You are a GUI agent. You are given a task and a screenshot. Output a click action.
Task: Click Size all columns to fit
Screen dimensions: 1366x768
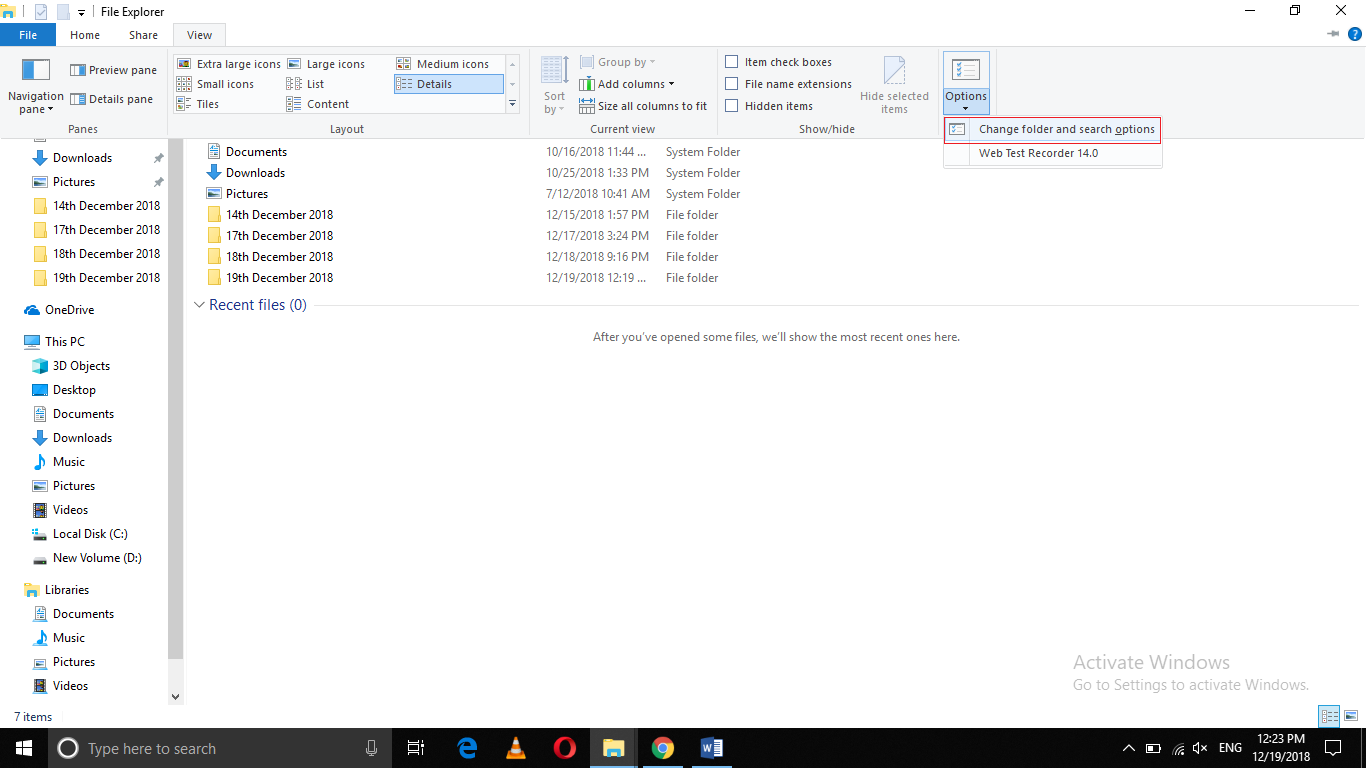pyautogui.click(x=643, y=106)
